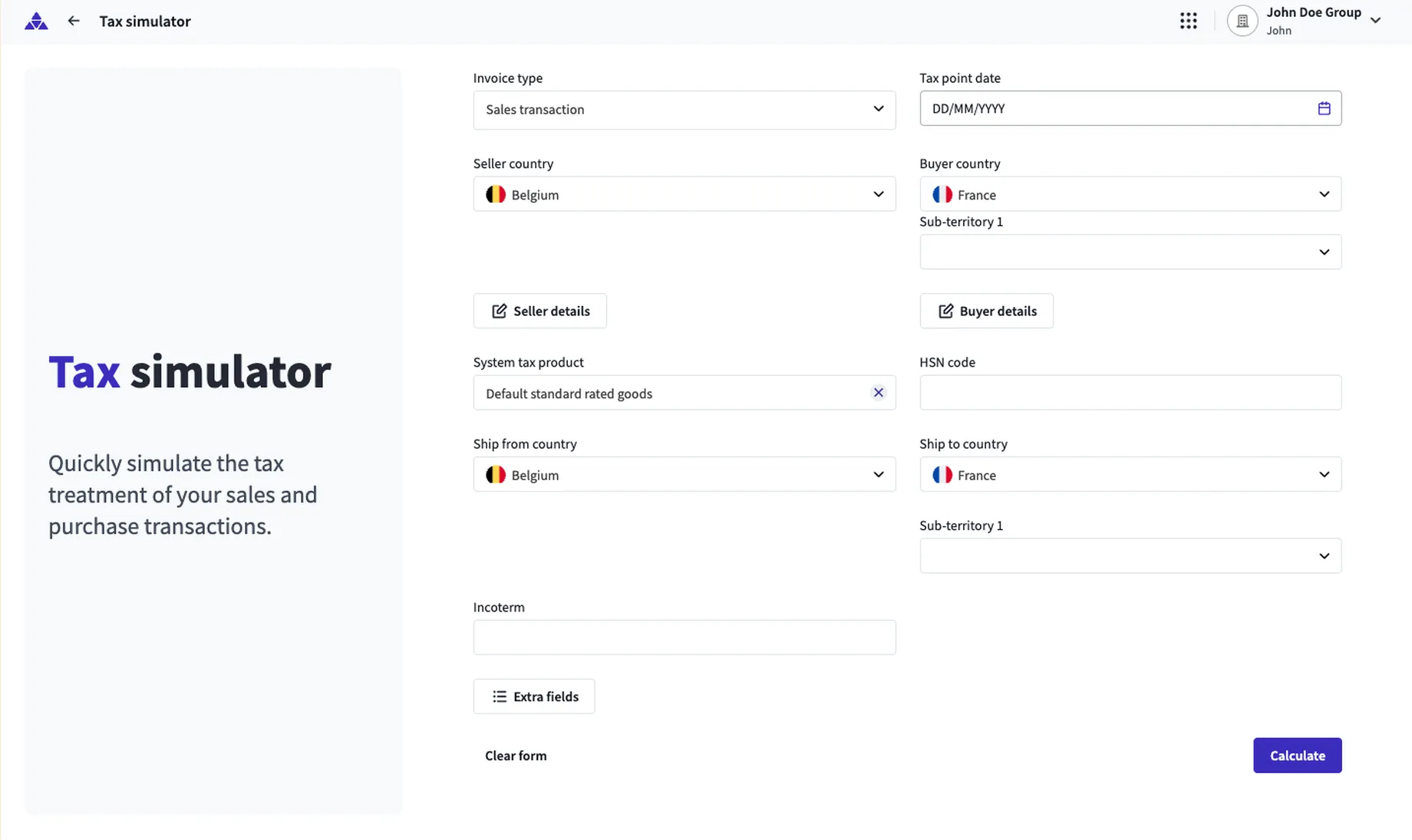1412x840 pixels.
Task: Click into the HSN code field
Action: [x=1130, y=393]
